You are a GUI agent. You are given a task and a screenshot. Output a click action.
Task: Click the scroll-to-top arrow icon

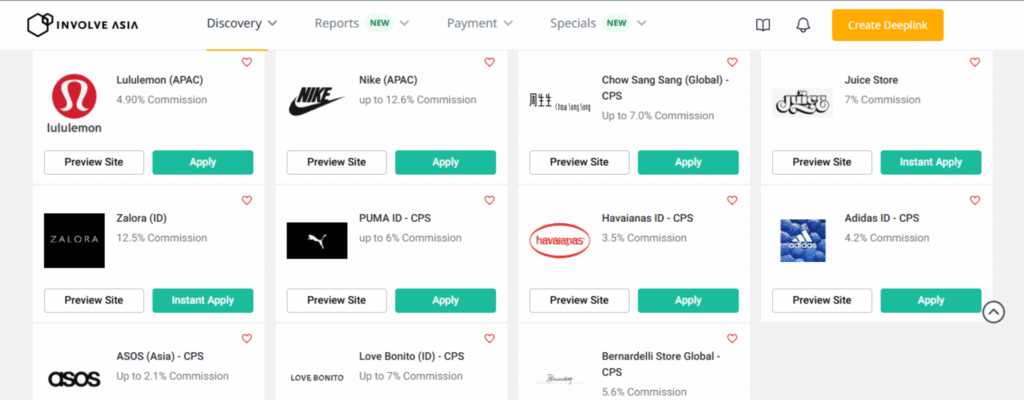(993, 312)
